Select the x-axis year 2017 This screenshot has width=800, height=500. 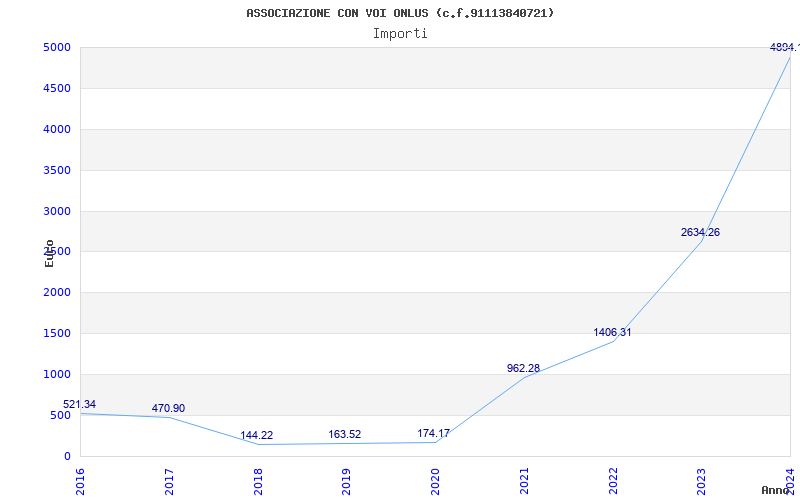pyautogui.click(x=169, y=481)
